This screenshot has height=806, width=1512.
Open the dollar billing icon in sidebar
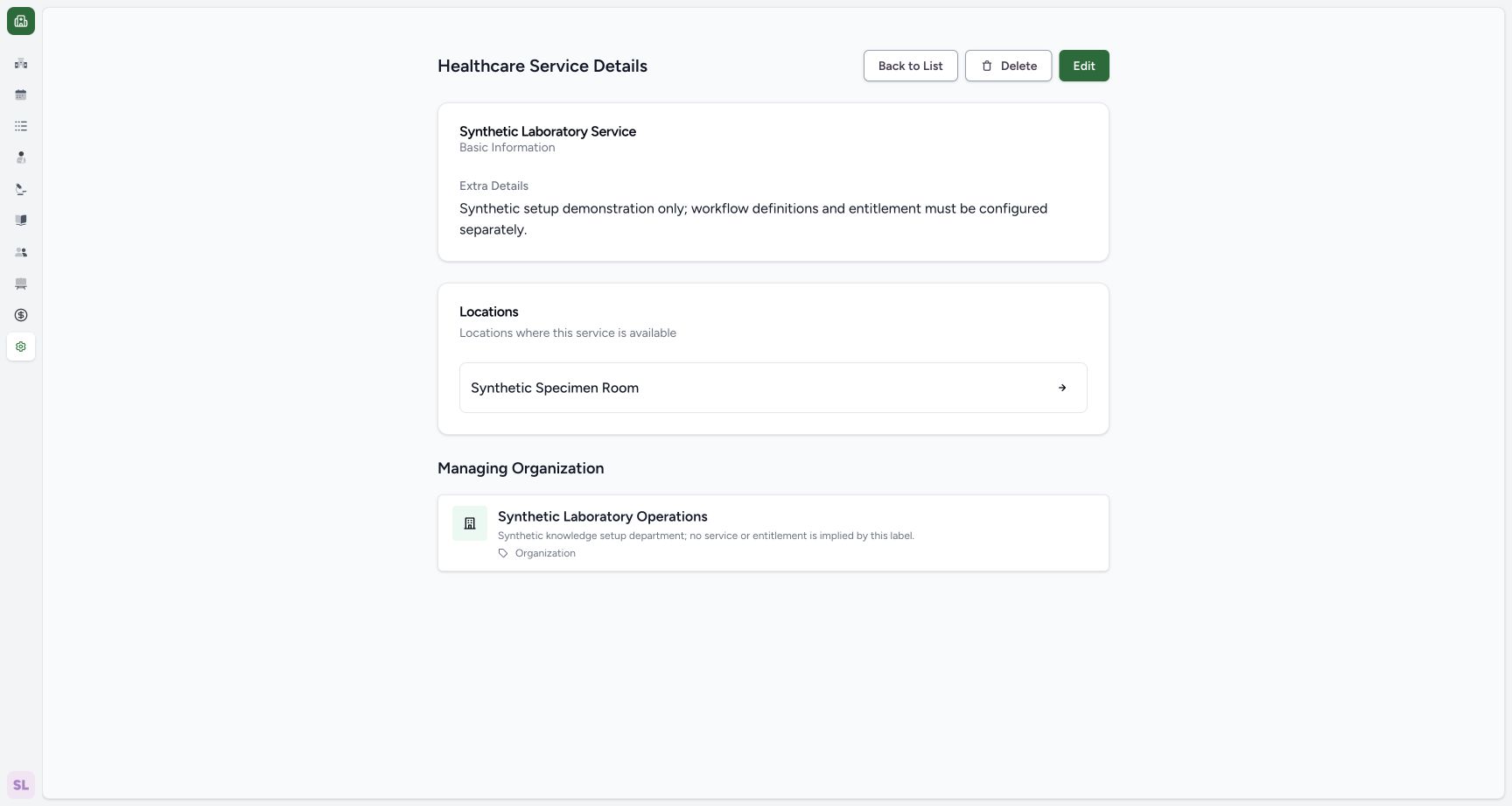(x=21, y=315)
